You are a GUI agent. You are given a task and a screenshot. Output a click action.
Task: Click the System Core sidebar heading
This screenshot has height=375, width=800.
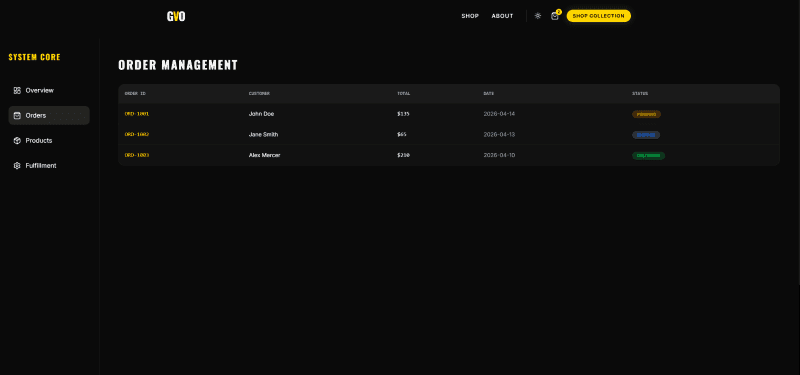click(34, 57)
